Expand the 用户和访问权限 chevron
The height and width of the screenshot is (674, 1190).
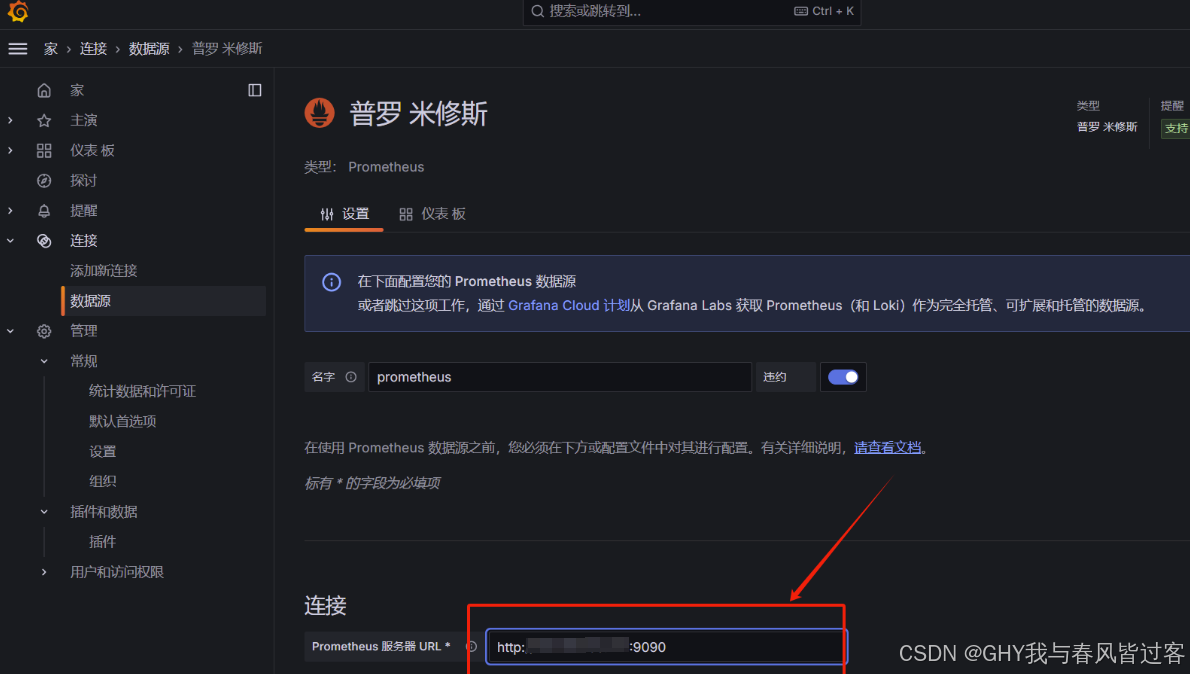click(x=44, y=572)
